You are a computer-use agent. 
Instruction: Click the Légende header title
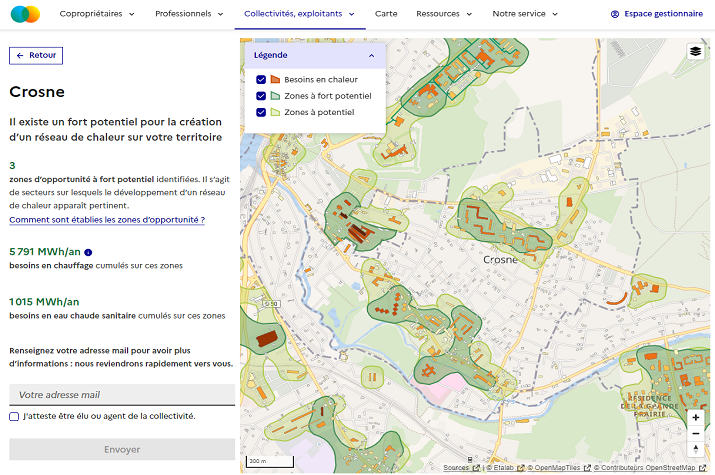(x=270, y=56)
